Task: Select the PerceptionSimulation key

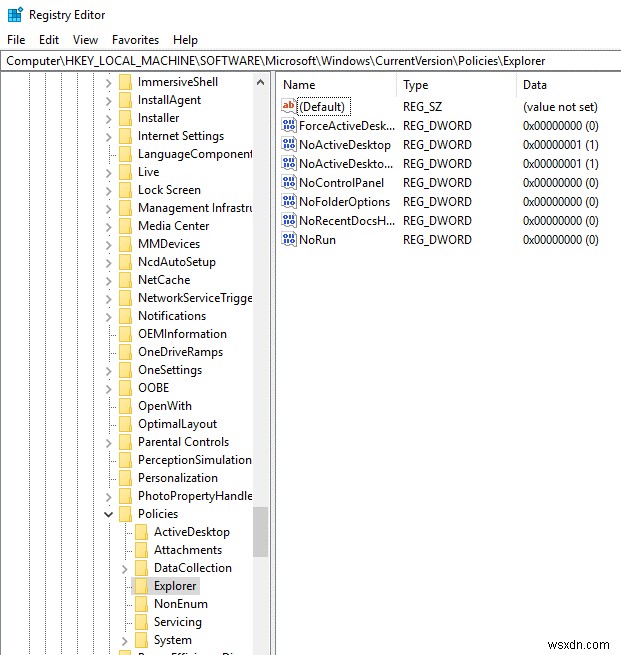Action: pos(195,460)
